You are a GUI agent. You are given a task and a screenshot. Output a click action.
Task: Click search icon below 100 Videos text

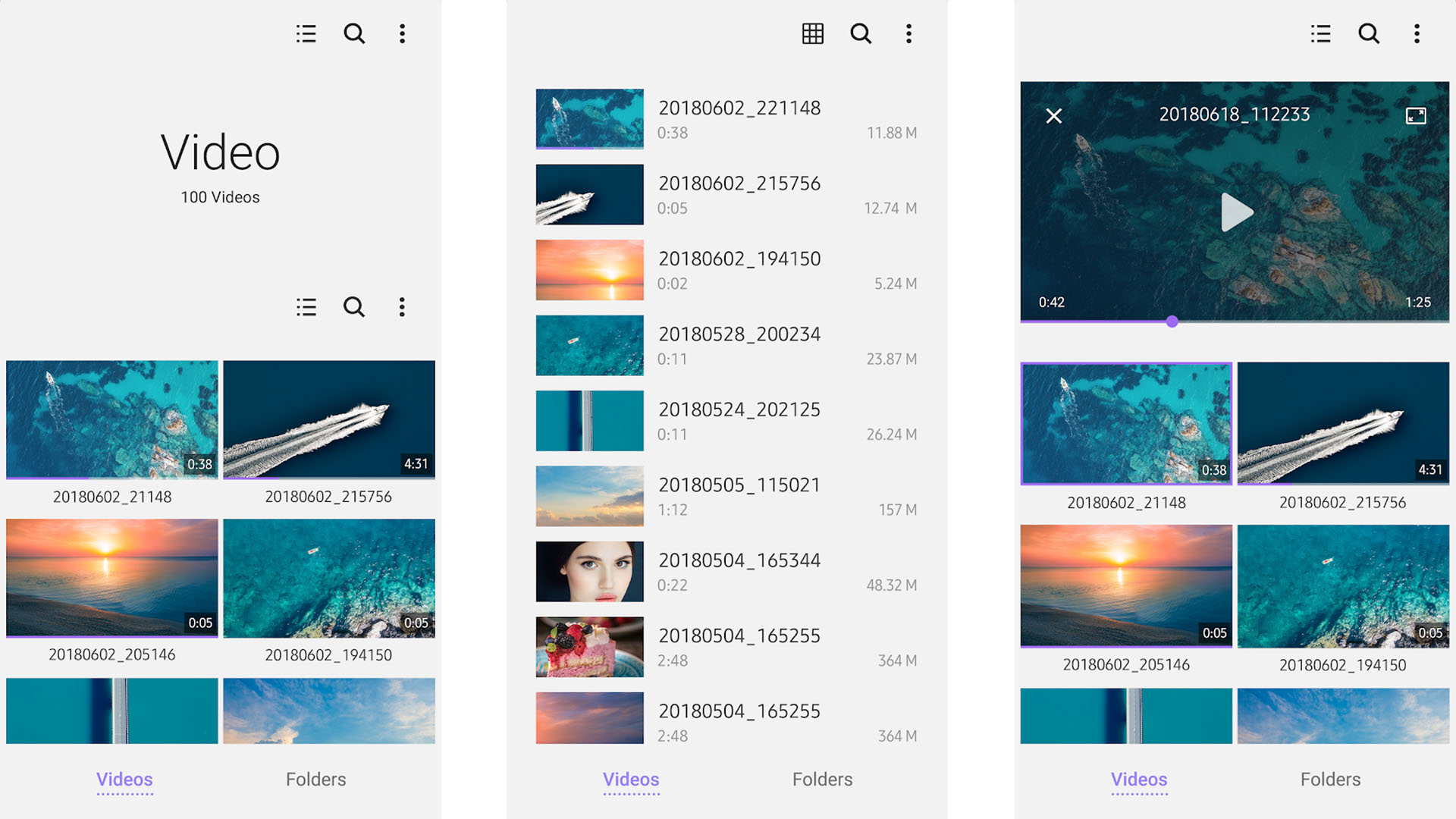click(x=354, y=307)
